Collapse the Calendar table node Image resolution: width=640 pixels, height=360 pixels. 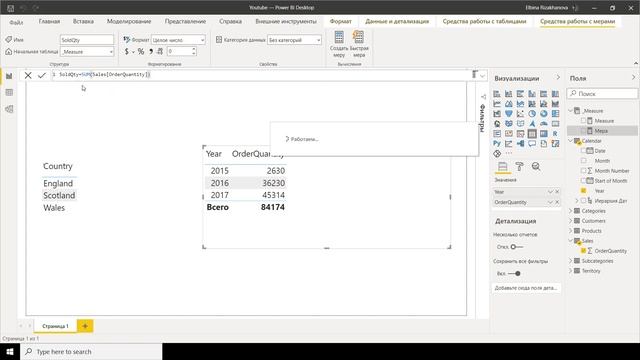571,141
